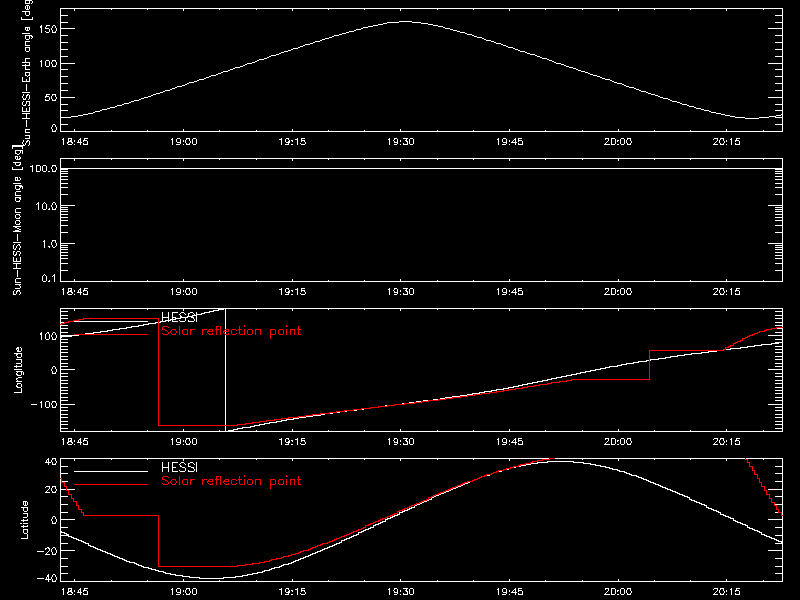The height and width of the screenshot is (600, 800).
Task: Click the peak of the Sun-HESSI-Earth angle curve
Action: (405, 21)
